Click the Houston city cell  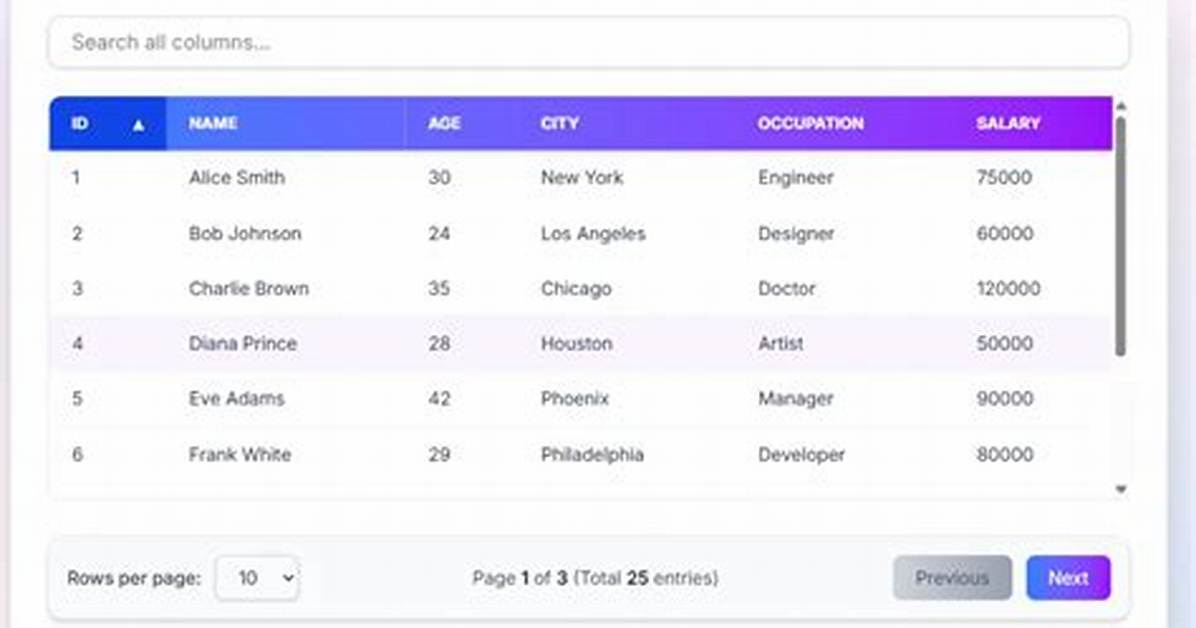click(577, 343)
